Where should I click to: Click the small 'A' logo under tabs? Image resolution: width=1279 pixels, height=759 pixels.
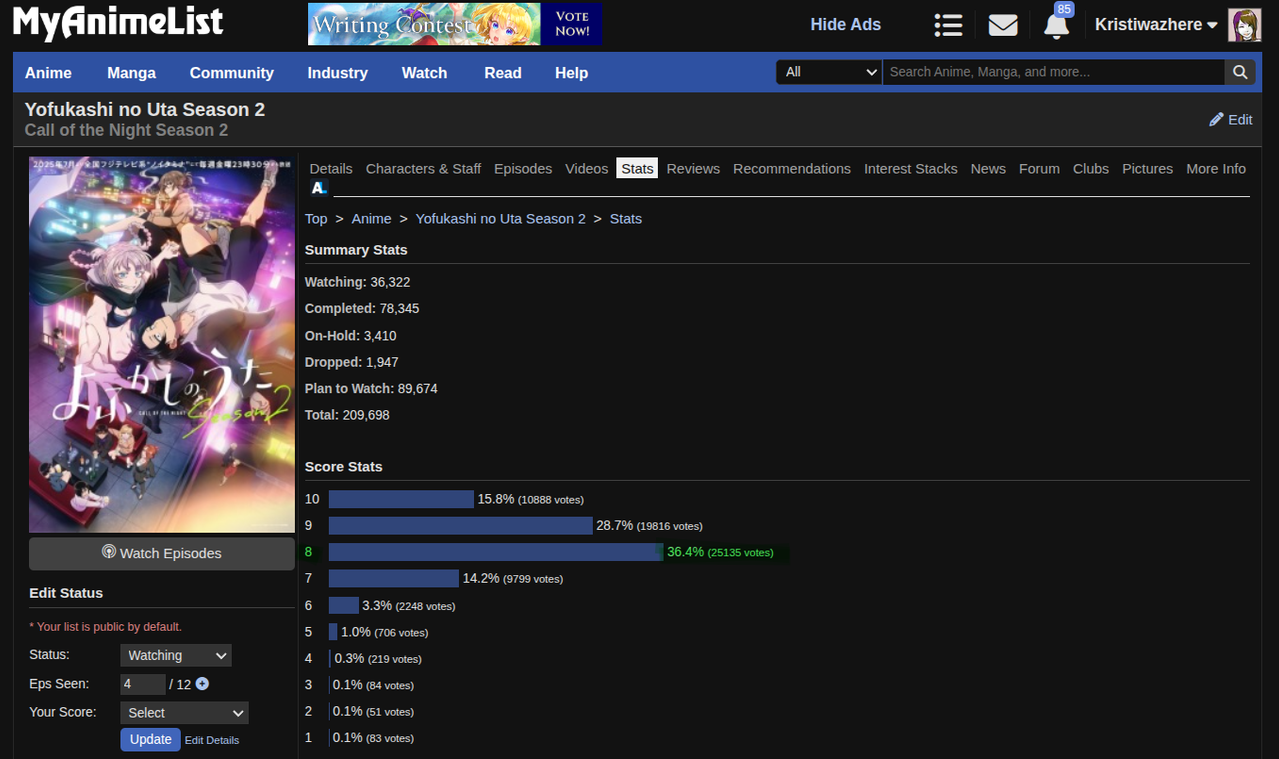coord(319,188)
